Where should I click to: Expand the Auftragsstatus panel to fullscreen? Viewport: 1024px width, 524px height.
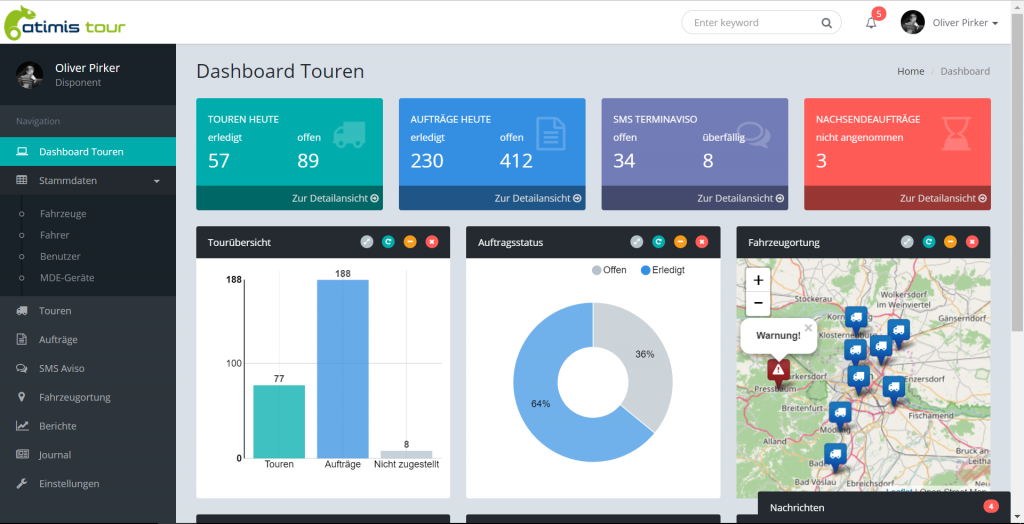tap(637, 242)
